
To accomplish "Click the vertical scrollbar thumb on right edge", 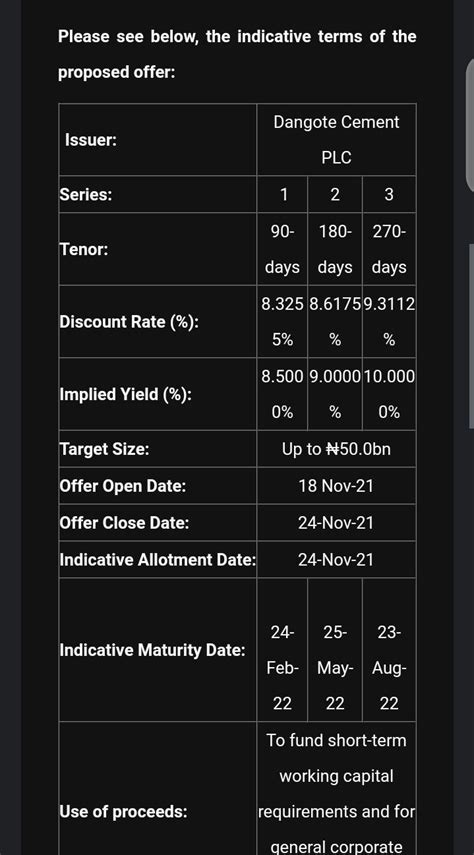I will coord(470,125).
